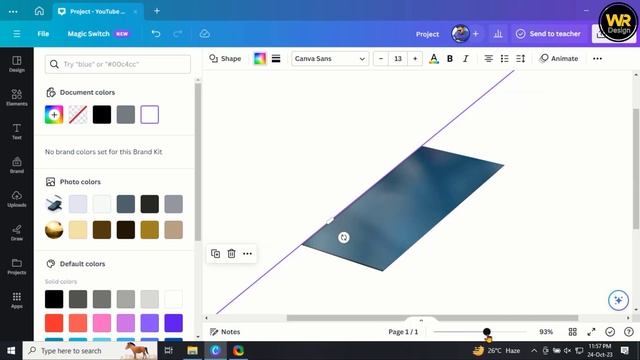Select the no-color transparent swatch

[78, 115]
